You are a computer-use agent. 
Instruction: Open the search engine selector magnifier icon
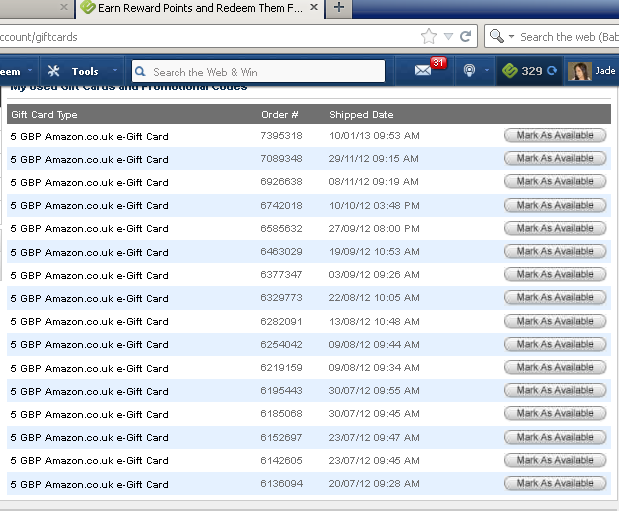point(497,36)
